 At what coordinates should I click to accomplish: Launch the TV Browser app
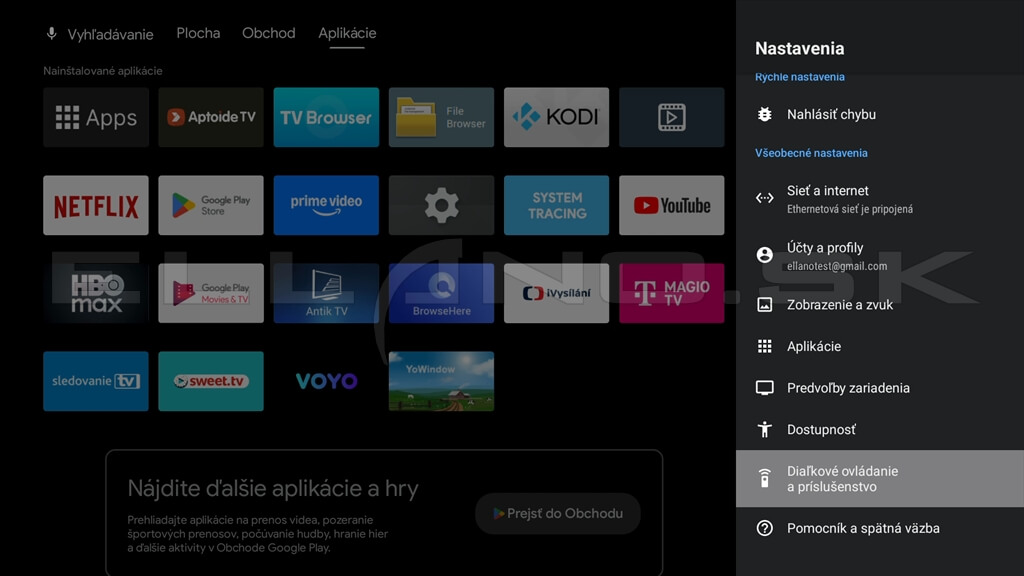(x=326, y=118)
